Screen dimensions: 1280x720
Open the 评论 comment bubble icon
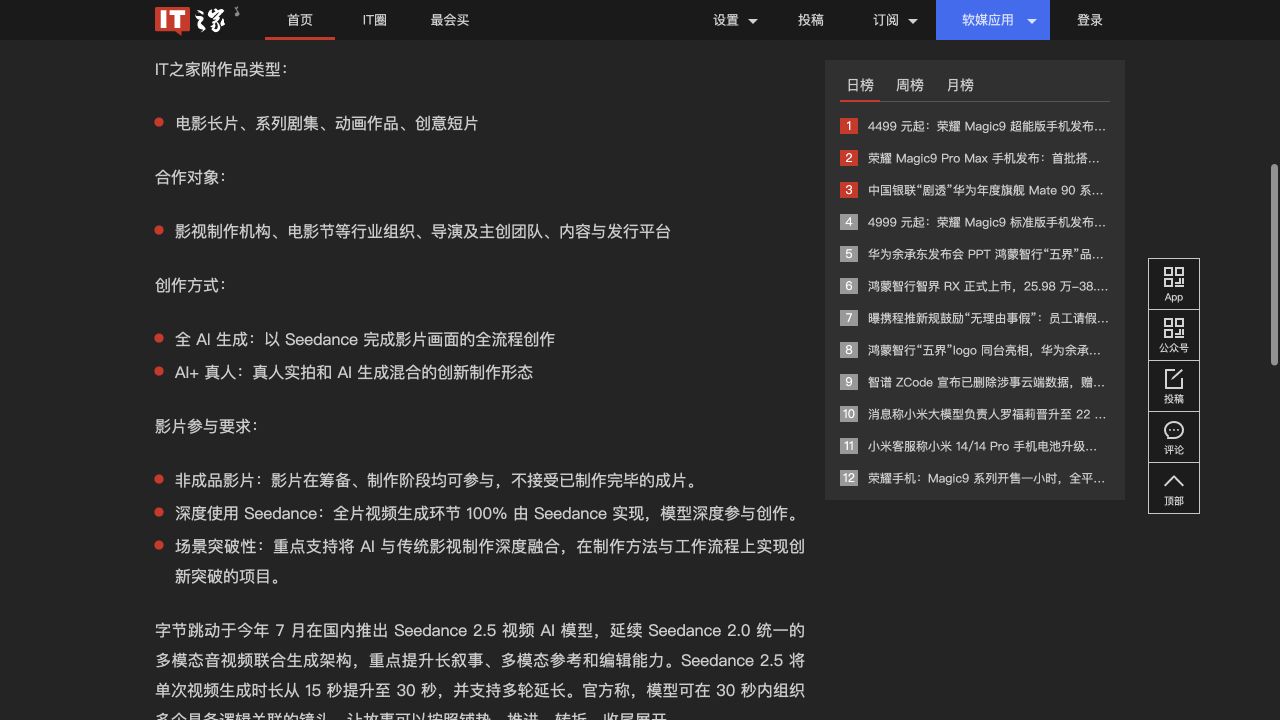pyautogui.click(x=1174, y=437)
